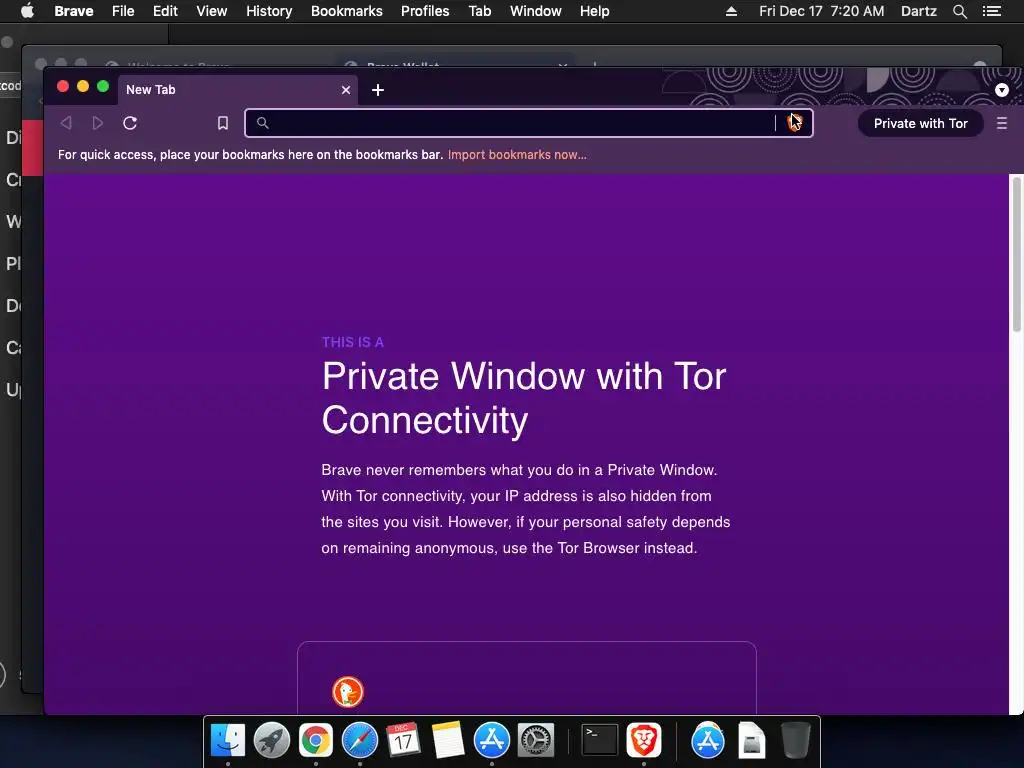Viewport: 1024px width, 768px height.
Task: Open the Help menu
Action: tap(594, 11)
